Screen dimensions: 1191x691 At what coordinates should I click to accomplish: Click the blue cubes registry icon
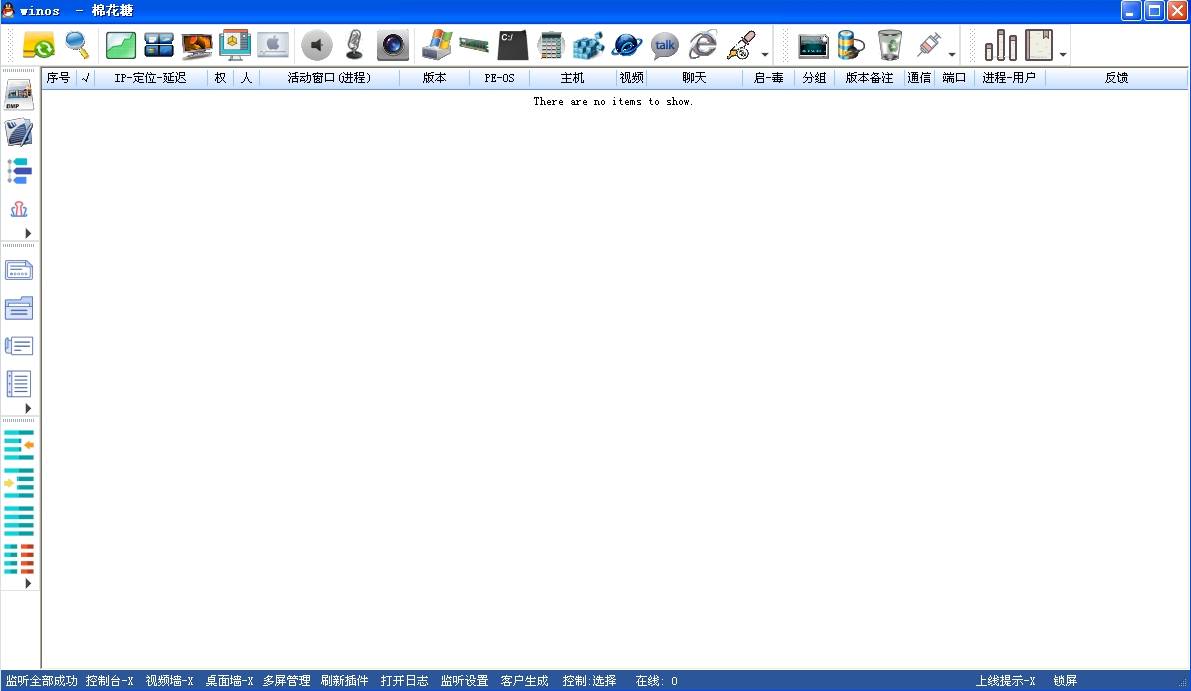(588, 46)
